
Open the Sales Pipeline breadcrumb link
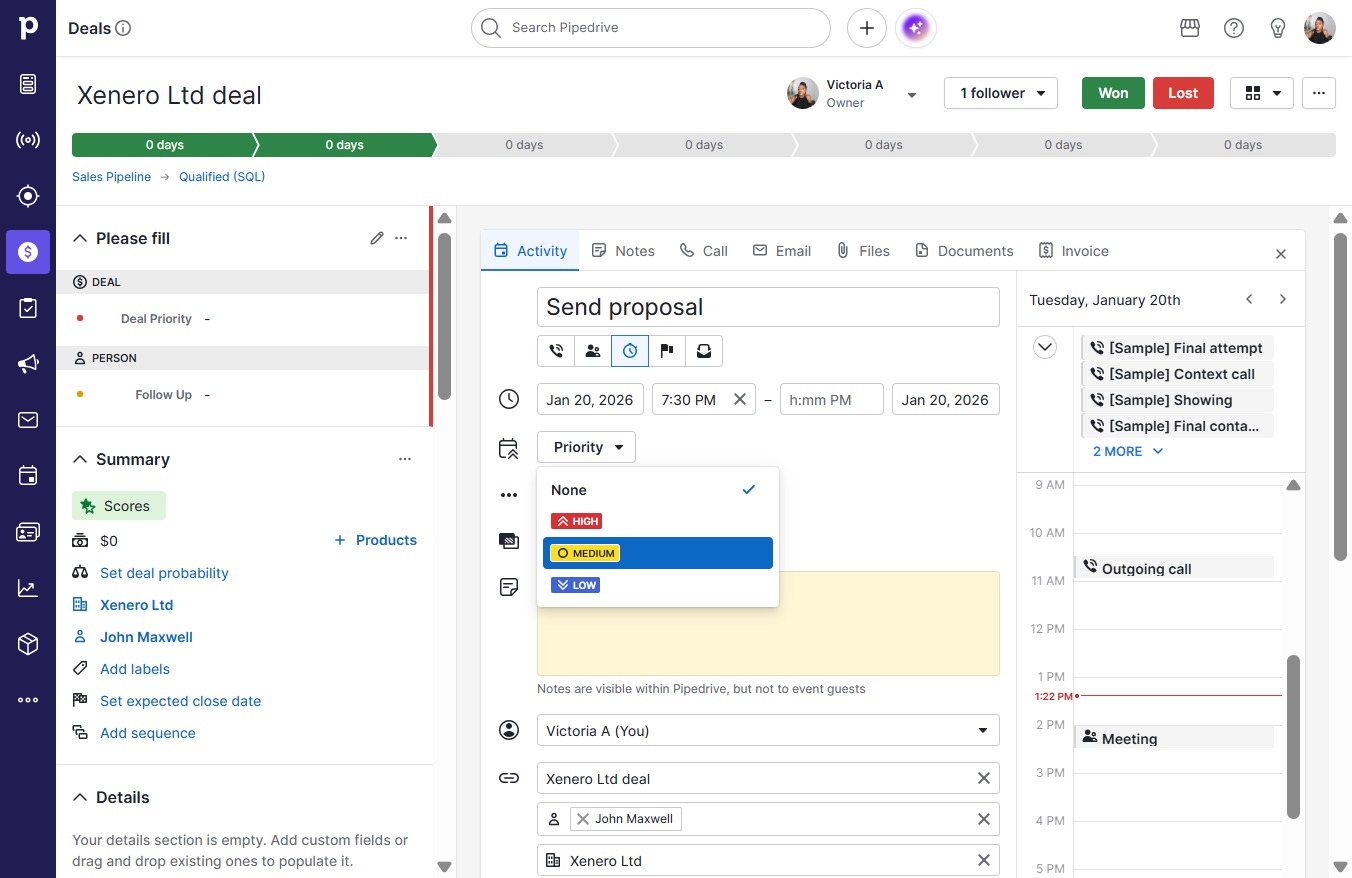(111, 177)
